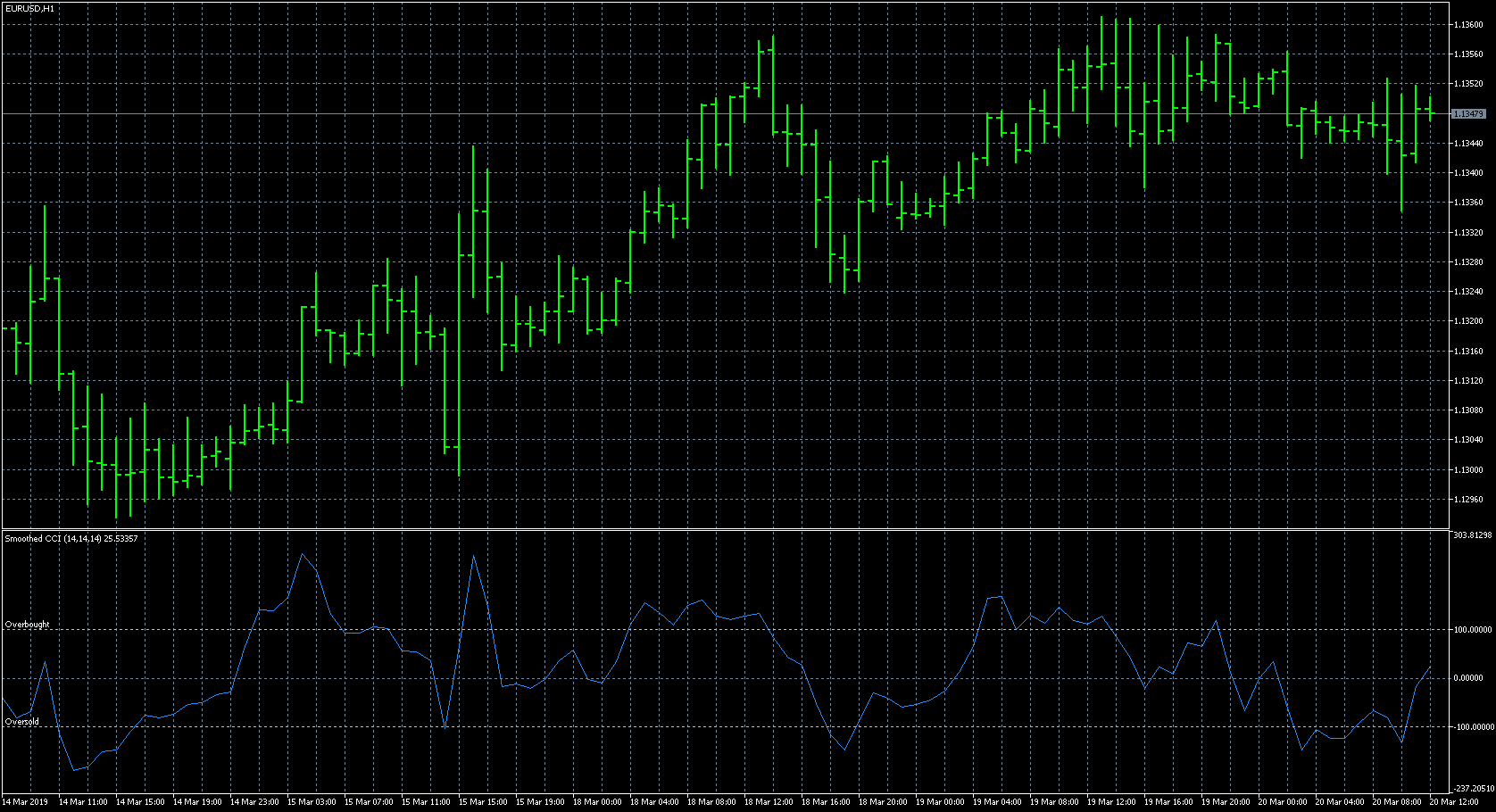The image size is (1496, 812).
Task: Click the 1.13520 price axis label
Action: tap(1468, 84)
